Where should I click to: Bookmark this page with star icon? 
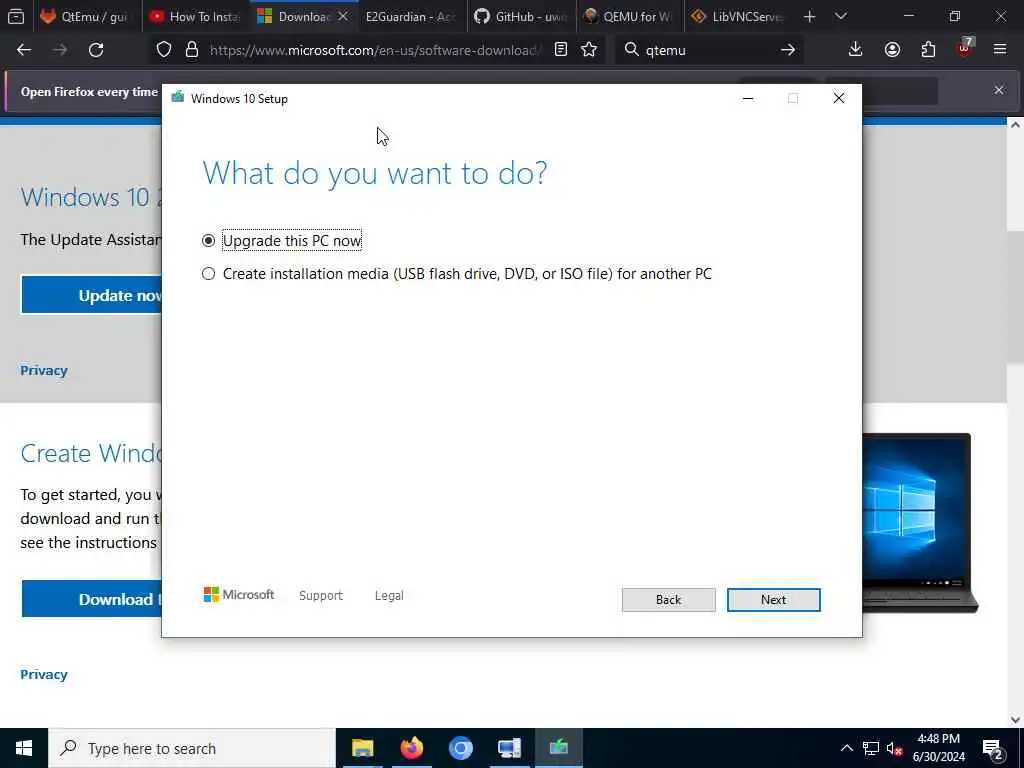[x=589, y=50]
